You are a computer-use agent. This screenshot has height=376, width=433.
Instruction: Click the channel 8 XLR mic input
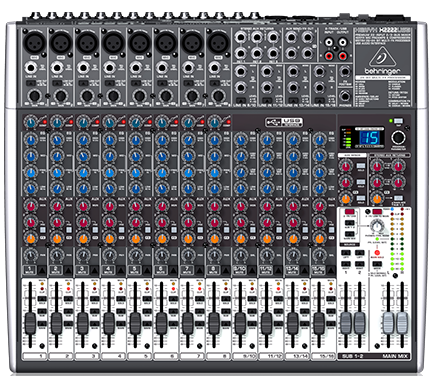[x=219, y=43]
